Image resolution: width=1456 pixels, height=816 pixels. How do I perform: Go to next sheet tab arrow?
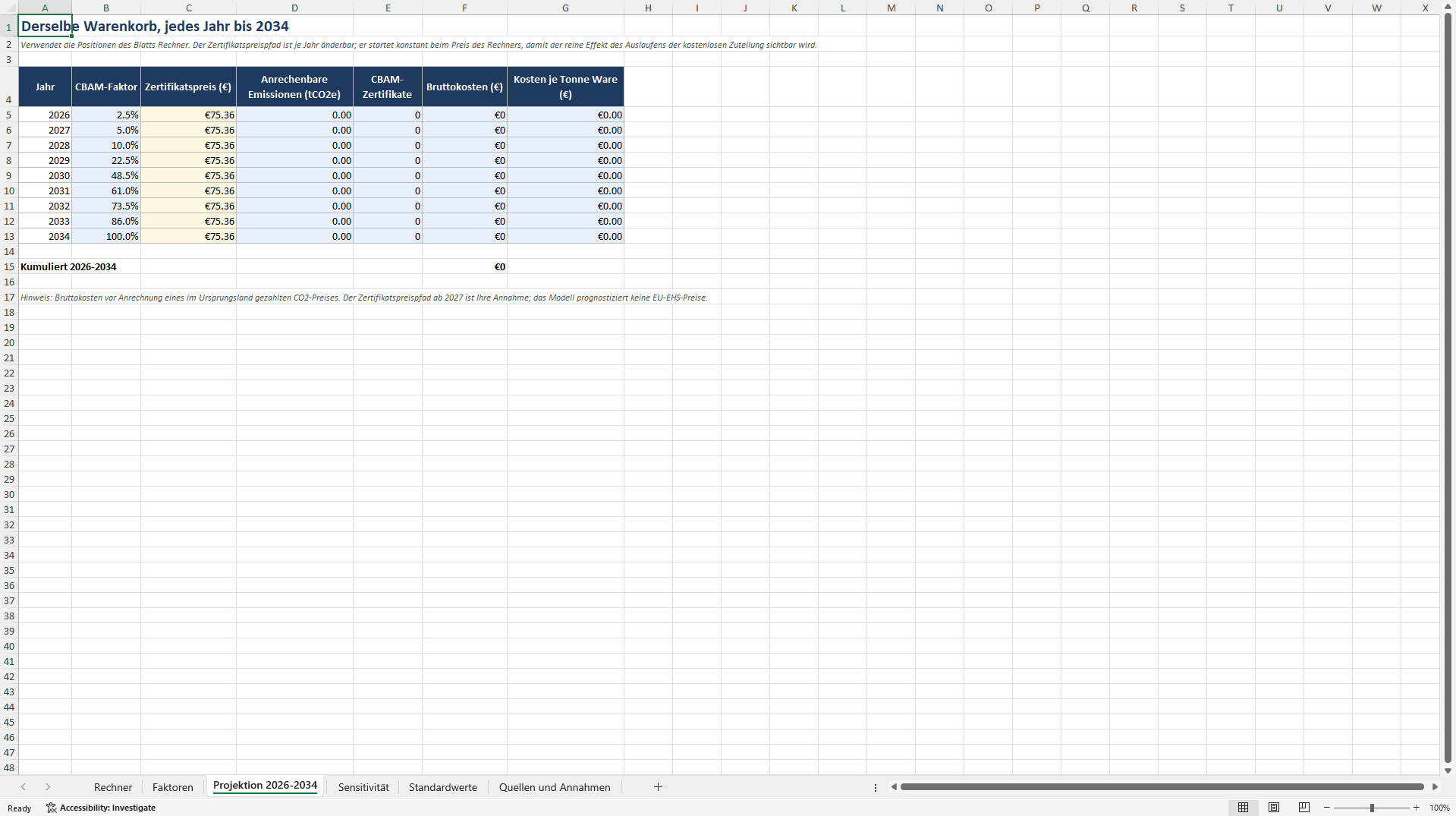48,787
